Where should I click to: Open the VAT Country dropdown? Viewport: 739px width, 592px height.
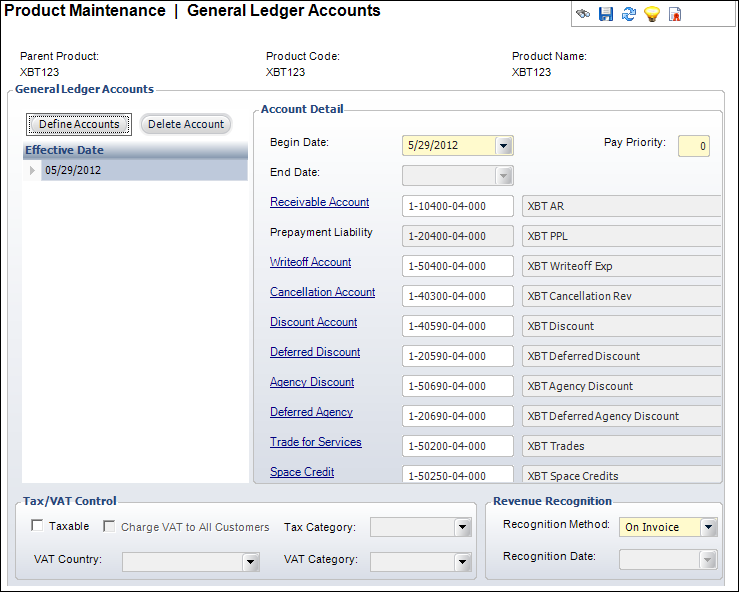[x=250, y=562]
